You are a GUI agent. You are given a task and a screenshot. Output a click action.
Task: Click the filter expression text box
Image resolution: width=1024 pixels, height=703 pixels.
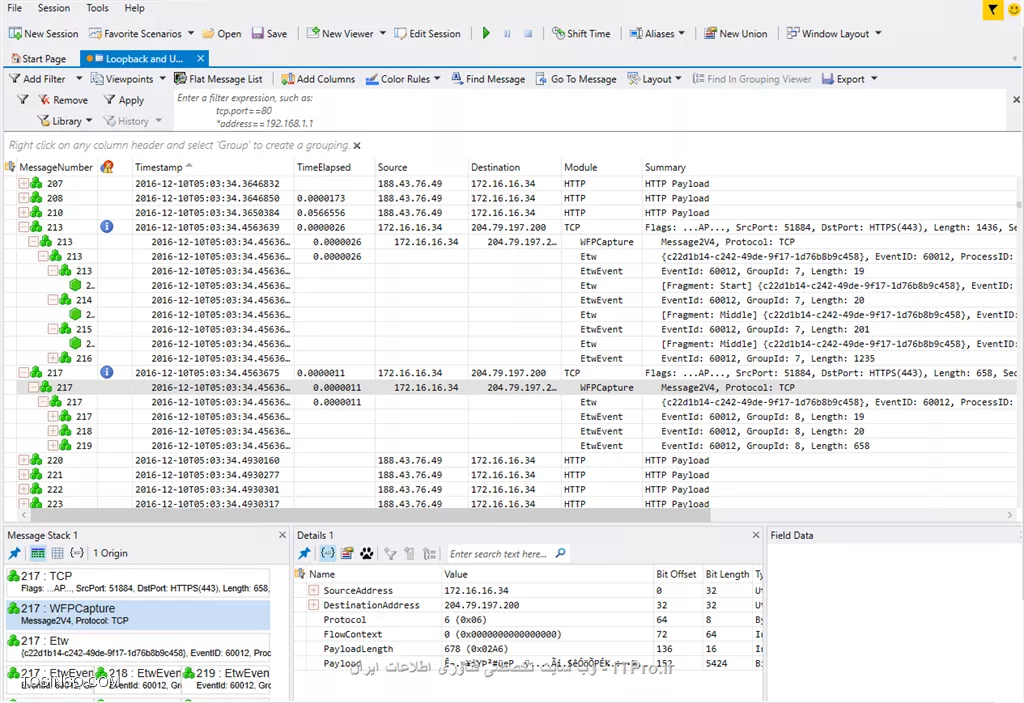pyautogui.click(x=588, y=110)
